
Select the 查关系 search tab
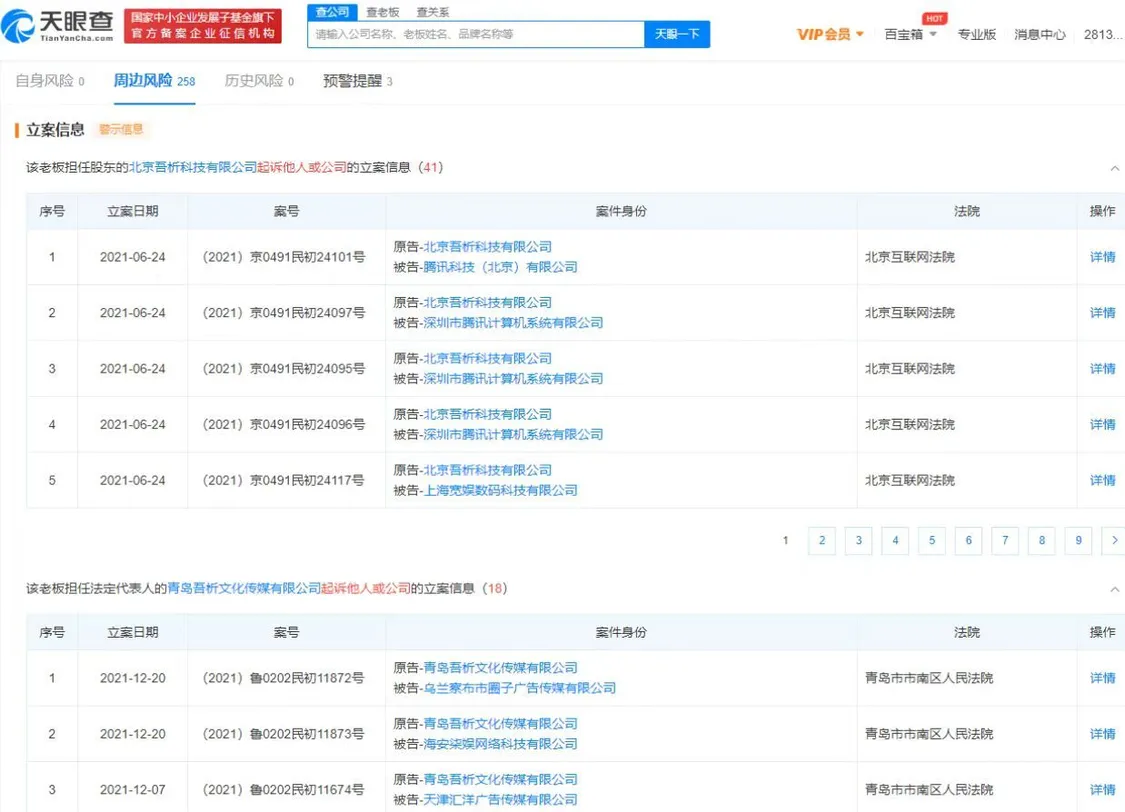(x=433, y=12)
